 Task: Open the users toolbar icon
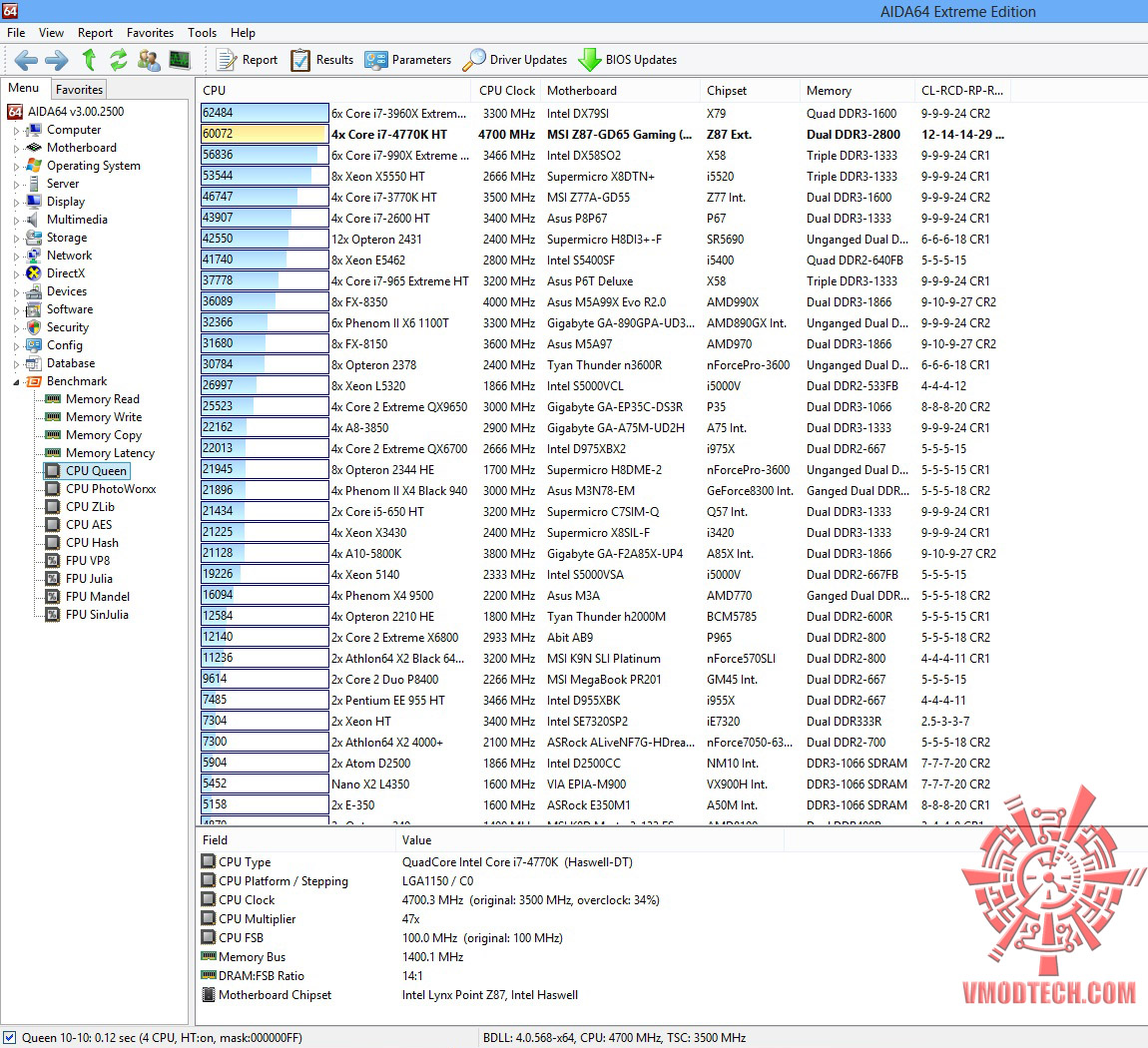tap(149, 60)
